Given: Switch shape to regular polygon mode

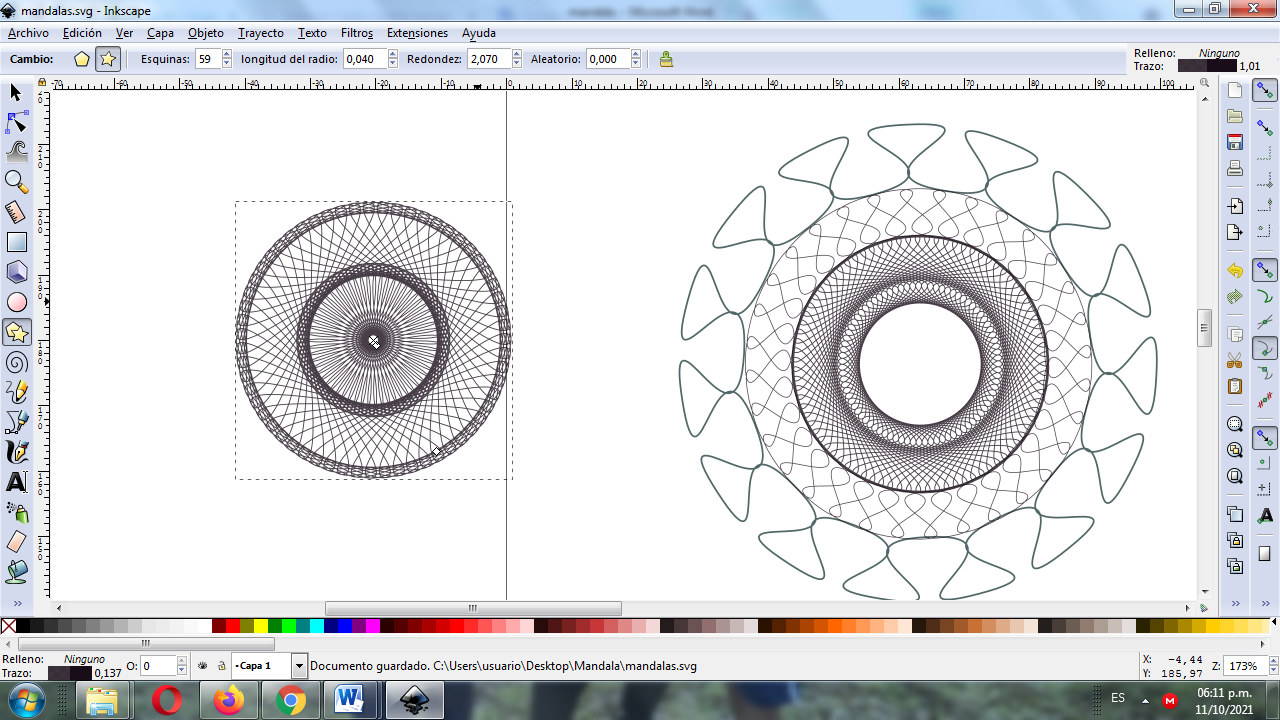Looking at the screenshot, I should click(82, 59).
